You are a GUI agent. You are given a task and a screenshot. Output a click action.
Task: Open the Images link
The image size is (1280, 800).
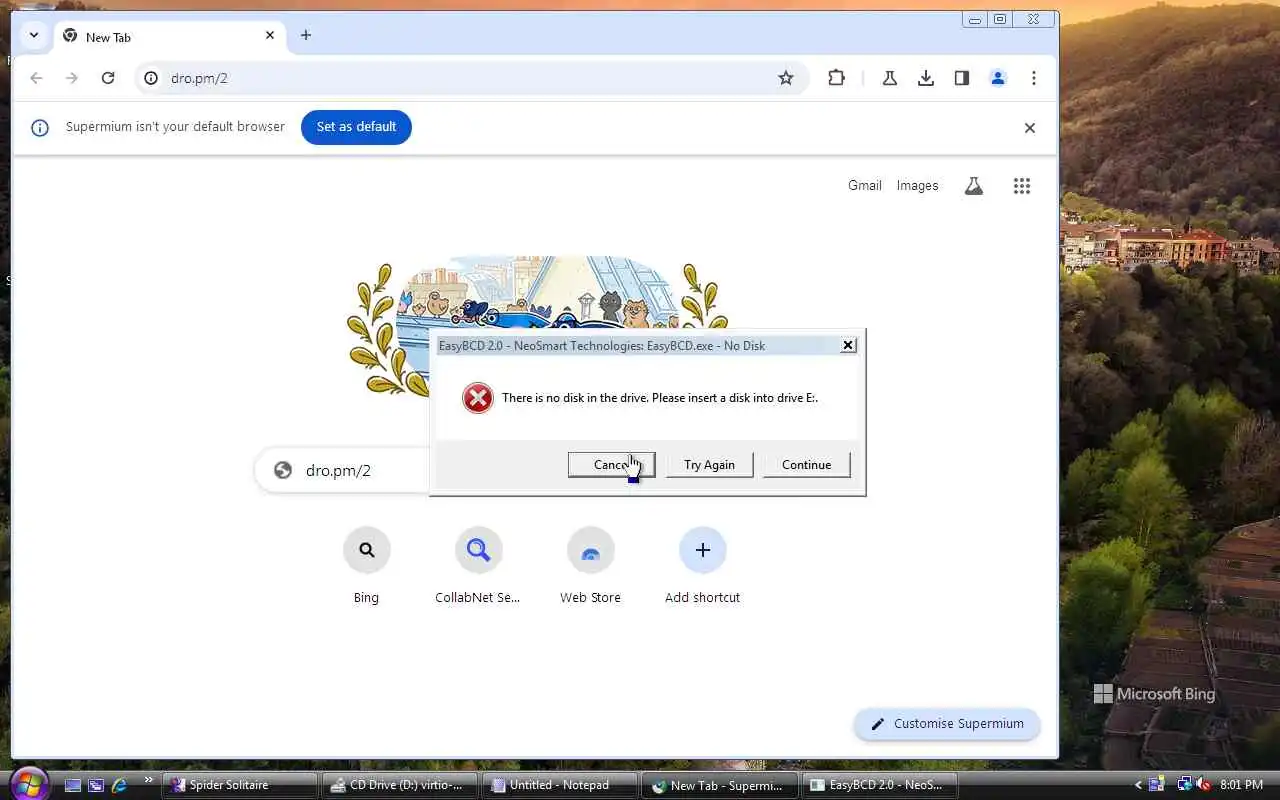tap(917, 185)
